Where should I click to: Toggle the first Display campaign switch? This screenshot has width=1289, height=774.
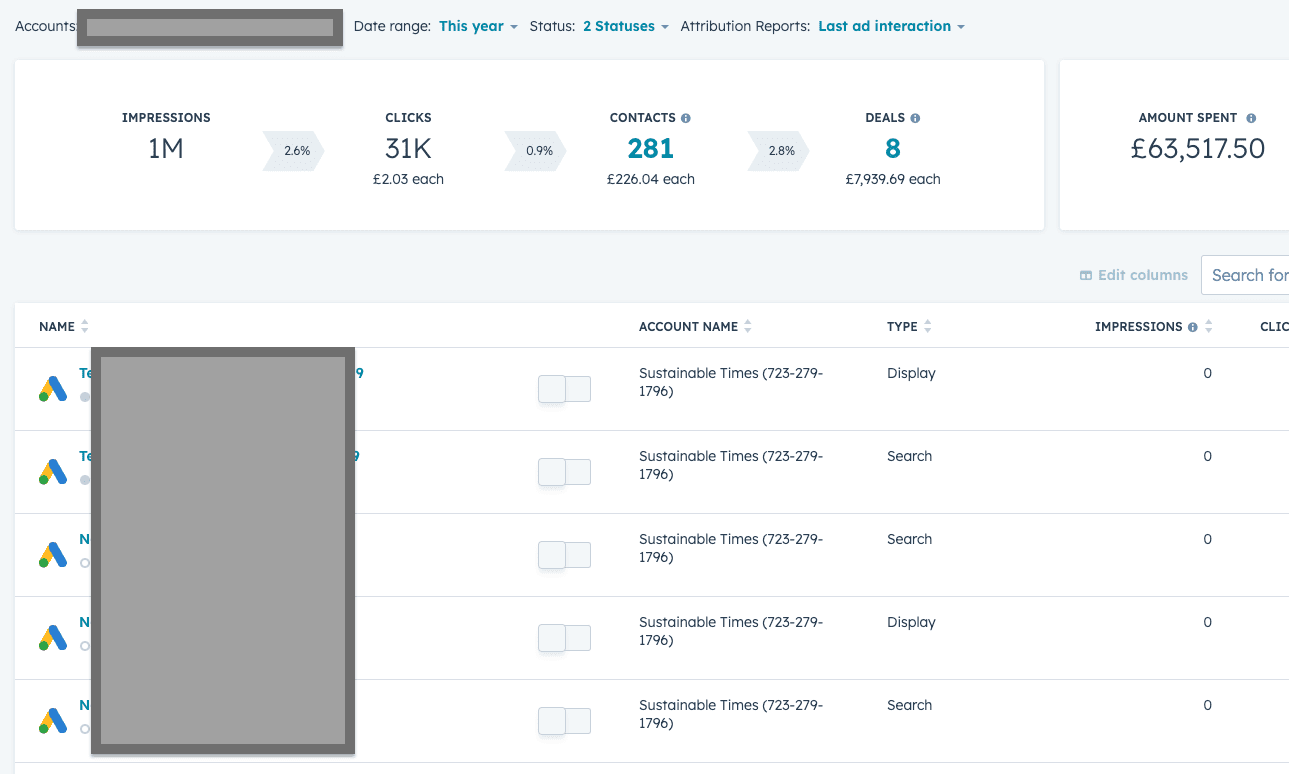[x=564, y=389]
